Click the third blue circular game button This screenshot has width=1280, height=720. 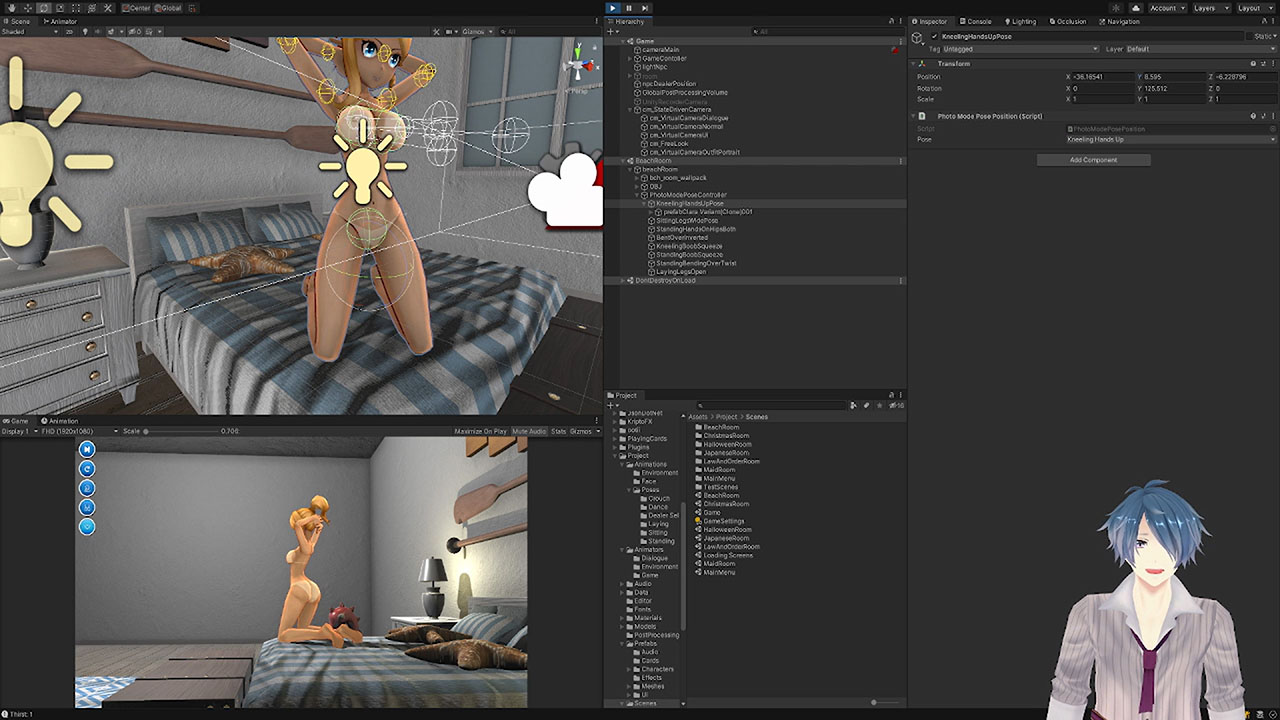pyautogui.click(x=87, y=488)
